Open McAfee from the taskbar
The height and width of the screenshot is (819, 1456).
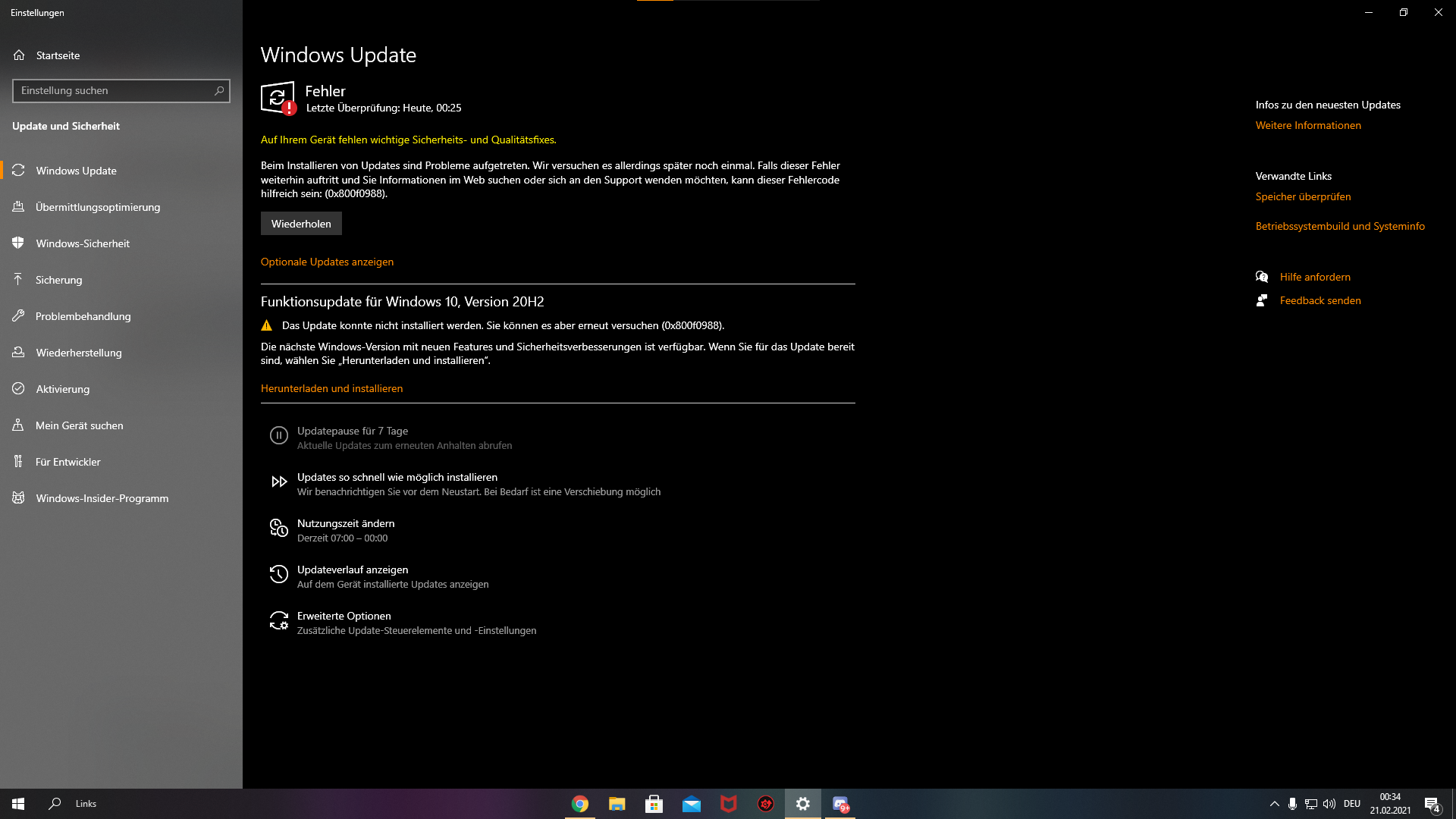(729, 804)
